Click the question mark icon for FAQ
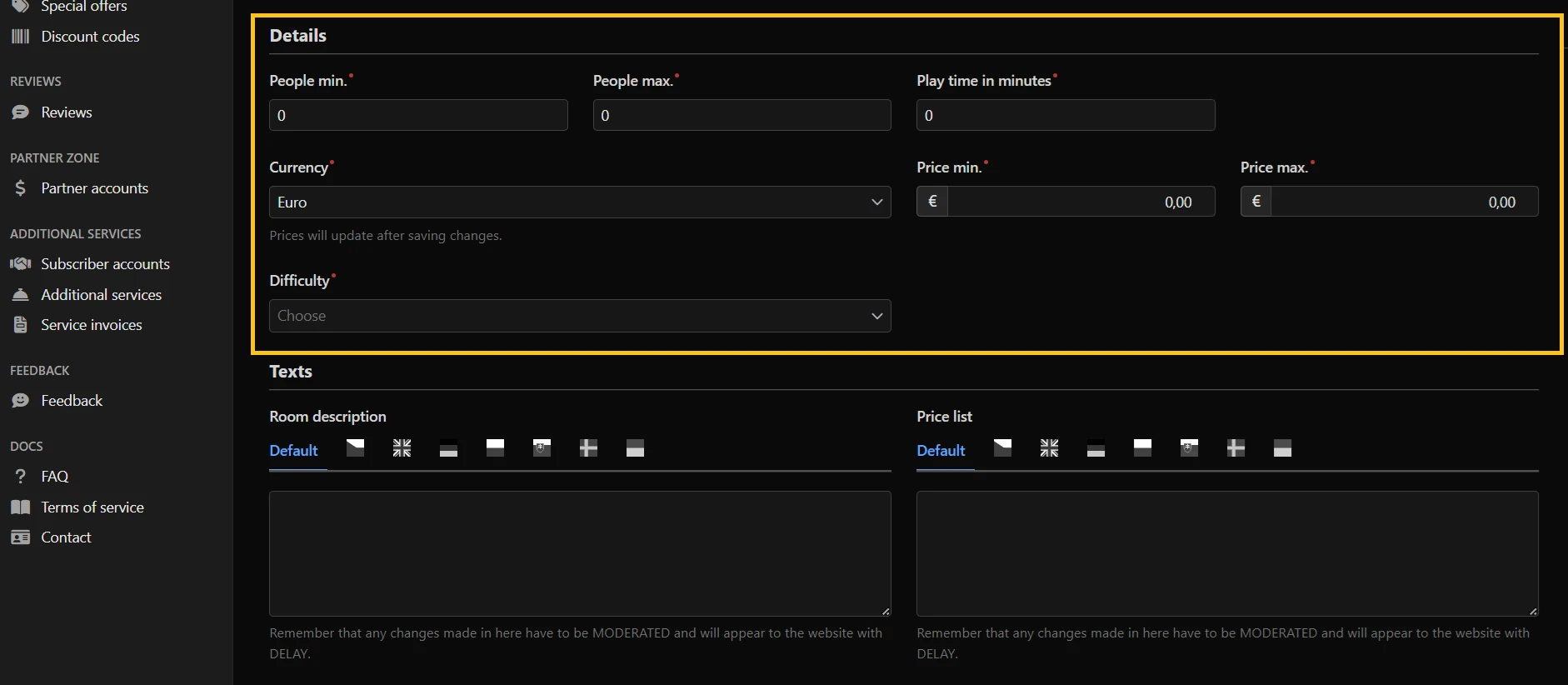This screenshot has width=1568, height=685. click(20, 477)
